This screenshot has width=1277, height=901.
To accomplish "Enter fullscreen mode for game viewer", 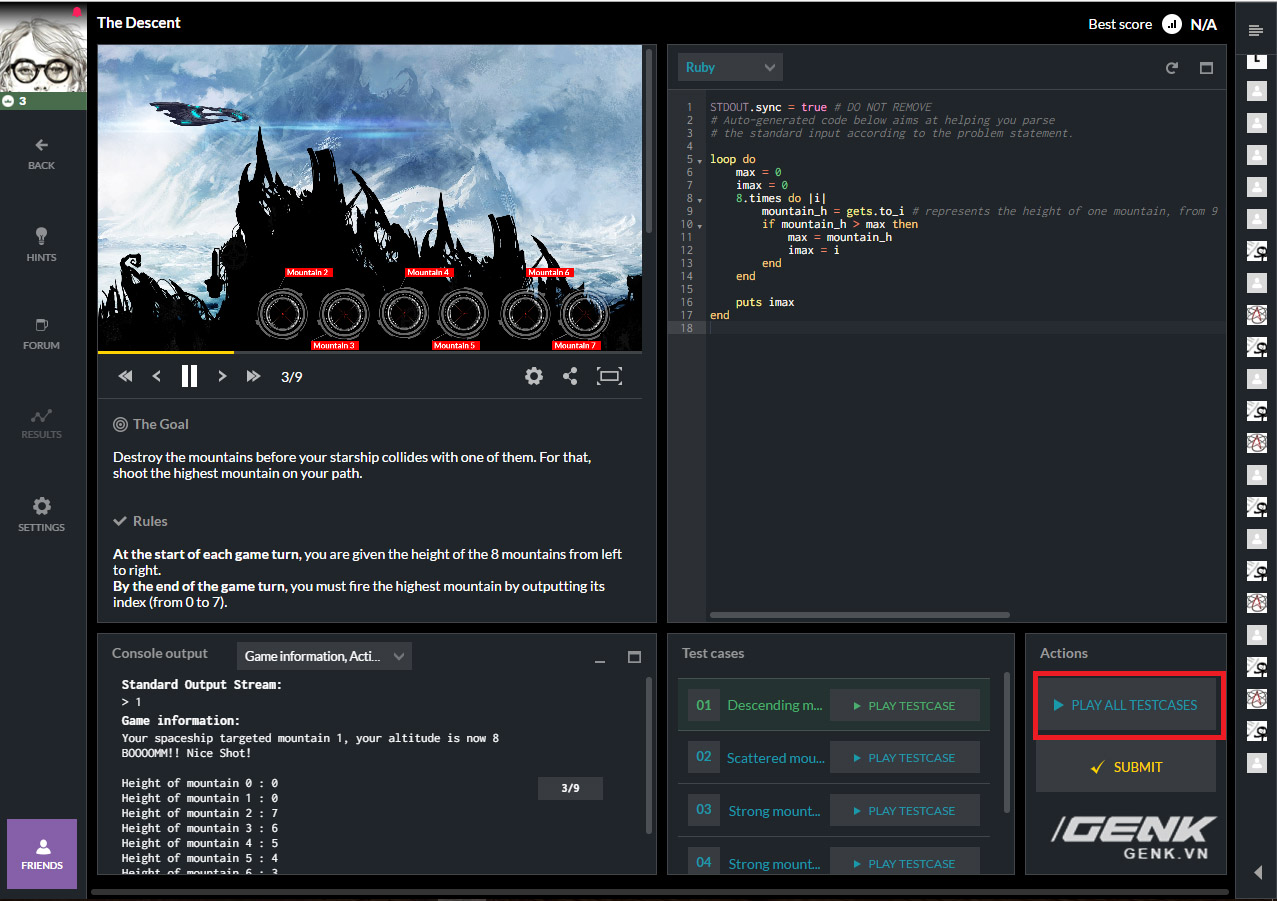I will point(609,376).
